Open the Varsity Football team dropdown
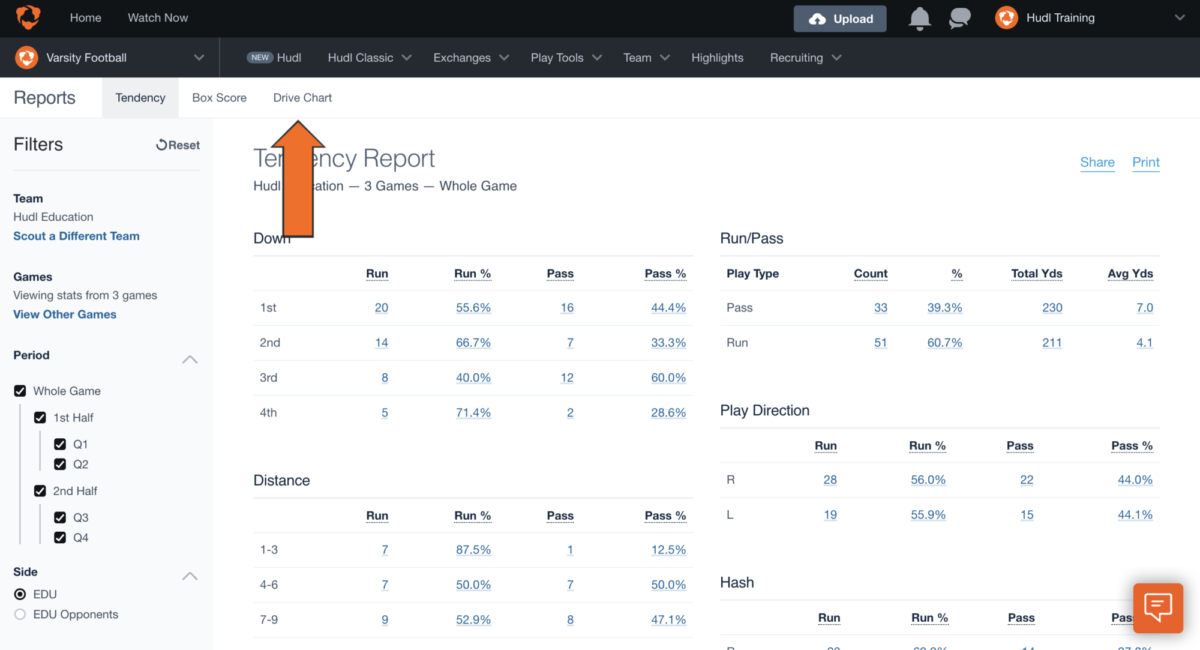 (198, 58)
